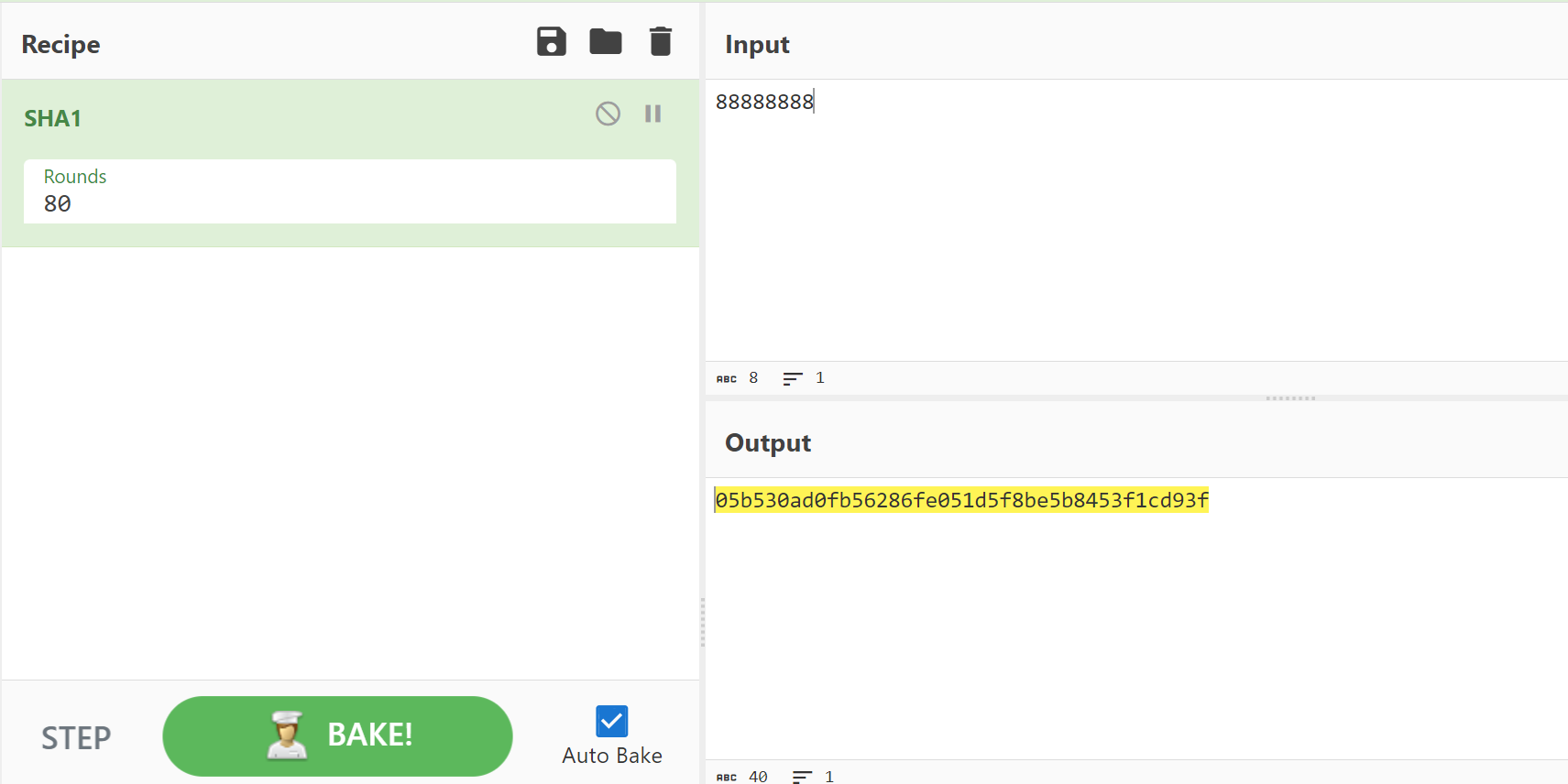Click the chef icon on Bake button
This screenshot has height=784, width=1568.
tap(287, 735)
